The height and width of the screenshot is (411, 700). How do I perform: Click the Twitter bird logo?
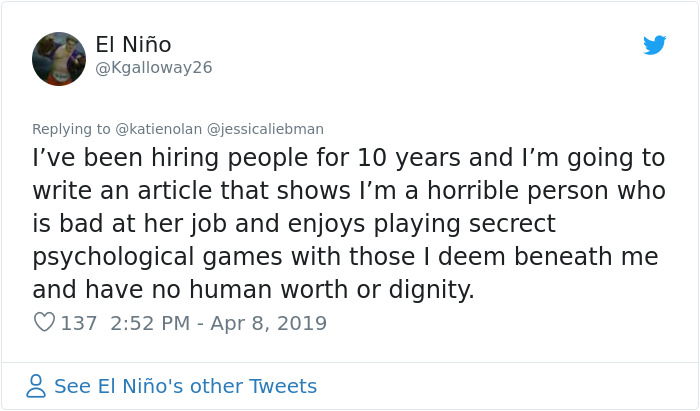pos(654,45)
